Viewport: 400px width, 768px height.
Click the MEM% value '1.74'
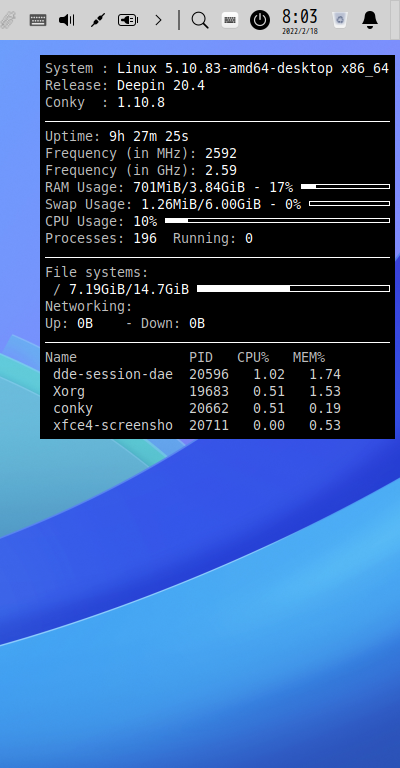pos(325,375)
